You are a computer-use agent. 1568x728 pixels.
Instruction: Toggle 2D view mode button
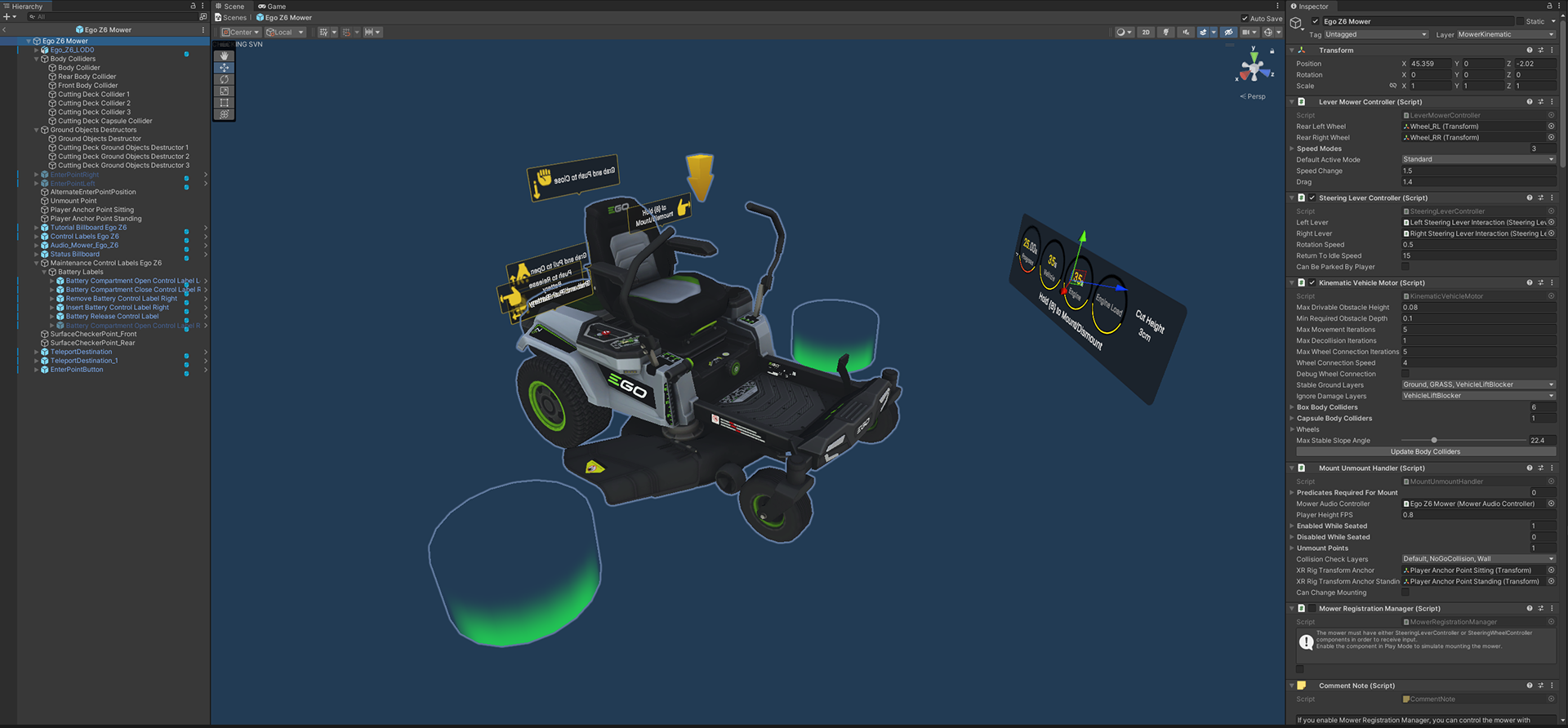click(1146, 33)
